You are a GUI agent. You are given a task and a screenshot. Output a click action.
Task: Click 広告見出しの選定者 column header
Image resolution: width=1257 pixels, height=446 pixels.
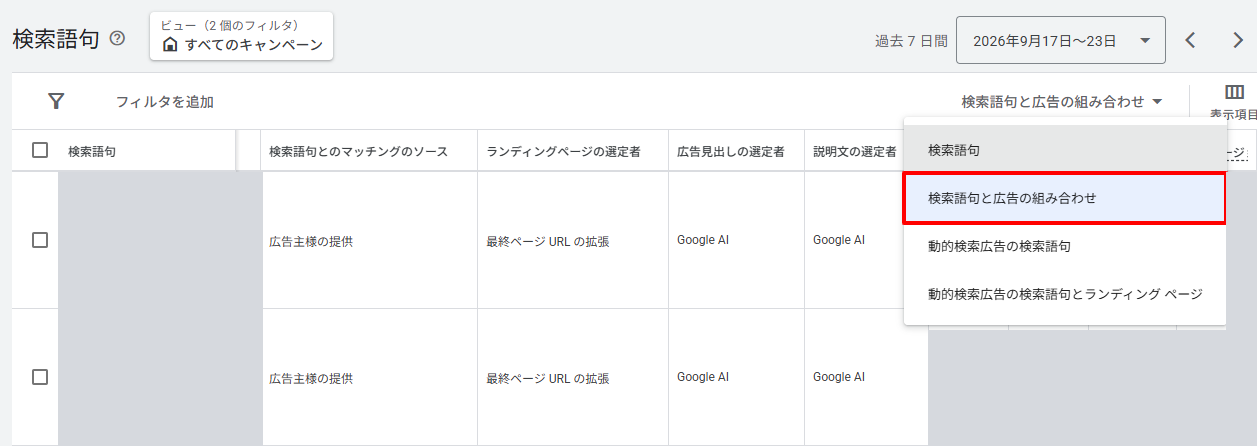(731, 151)
